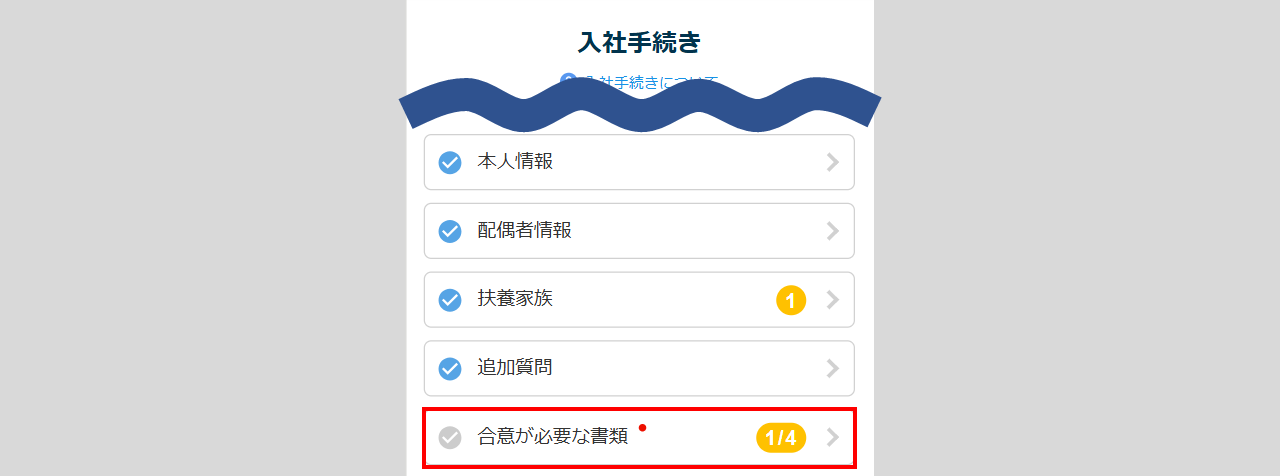Viewport: 1280px width, 476px height.
Task: Click the yellow 1/4 badge on 合意が必要な書類
Action: click(781, 437)
